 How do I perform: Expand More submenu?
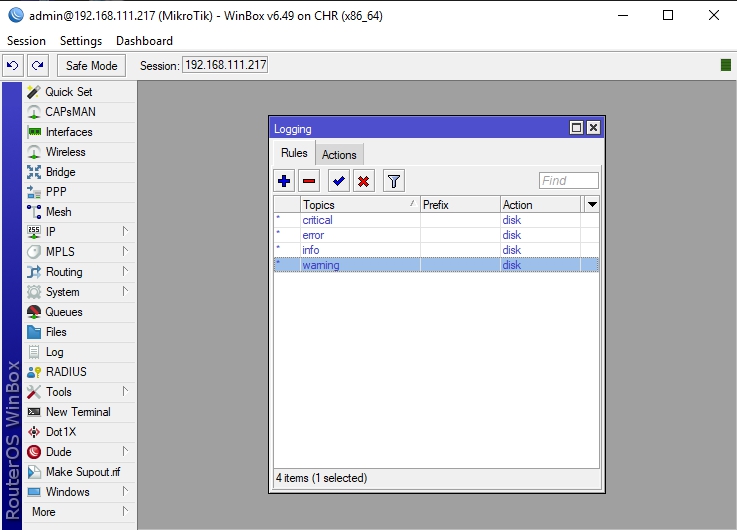(80, 512)
